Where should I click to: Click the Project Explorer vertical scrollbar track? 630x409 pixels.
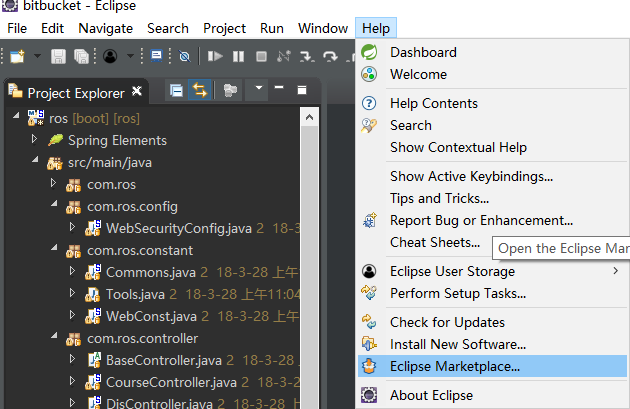click(x=309, y=267)
